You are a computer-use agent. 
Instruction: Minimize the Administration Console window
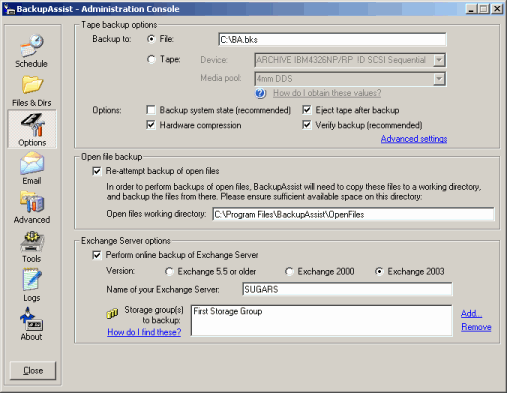pyautogui.click(x=471, y=9)
